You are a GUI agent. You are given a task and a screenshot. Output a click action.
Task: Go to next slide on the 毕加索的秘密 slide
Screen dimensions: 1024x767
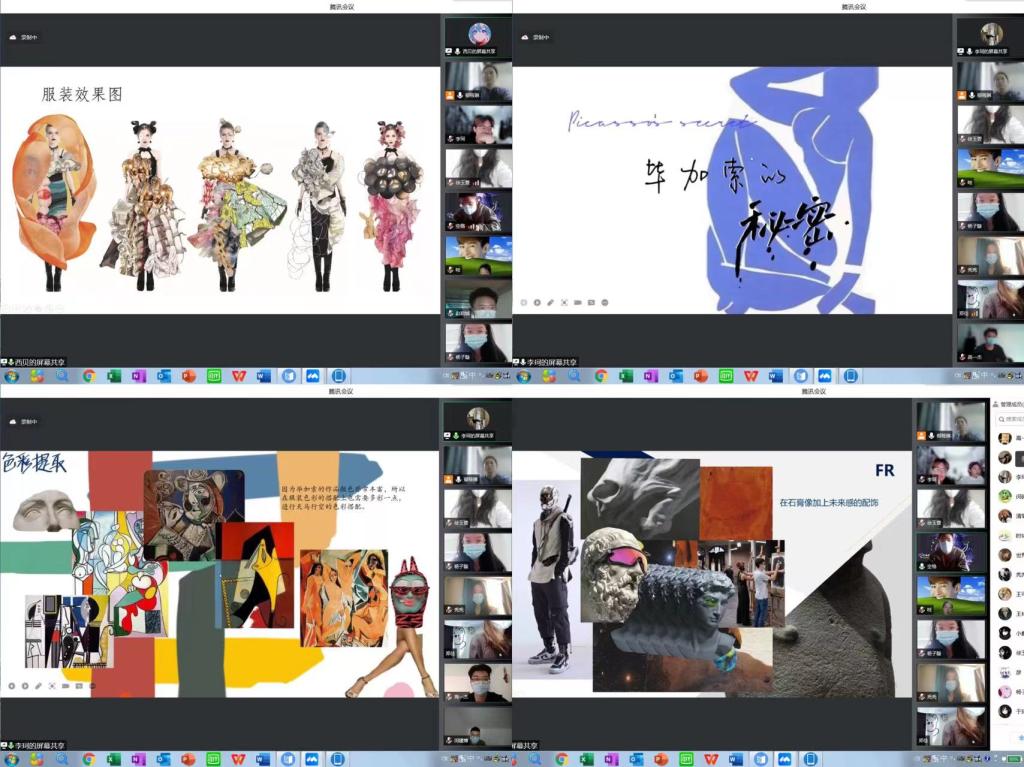tap(537, 302)
